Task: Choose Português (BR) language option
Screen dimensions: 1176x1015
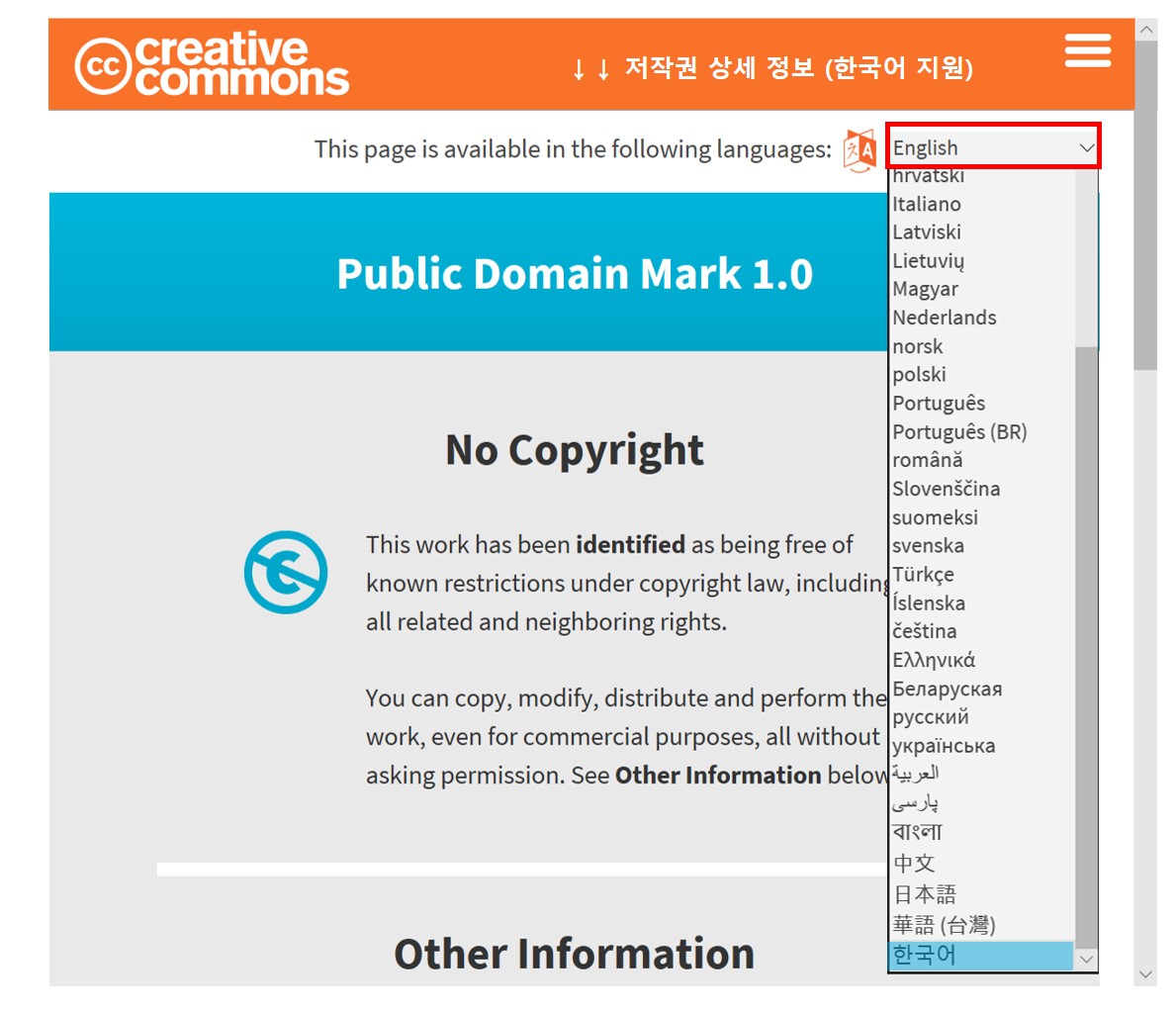Action: 981,432
